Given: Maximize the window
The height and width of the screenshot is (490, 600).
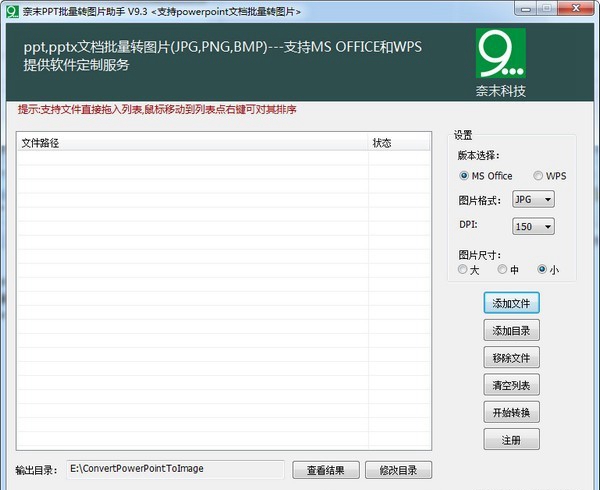Looking at the screenshot, I should [546, 8].
